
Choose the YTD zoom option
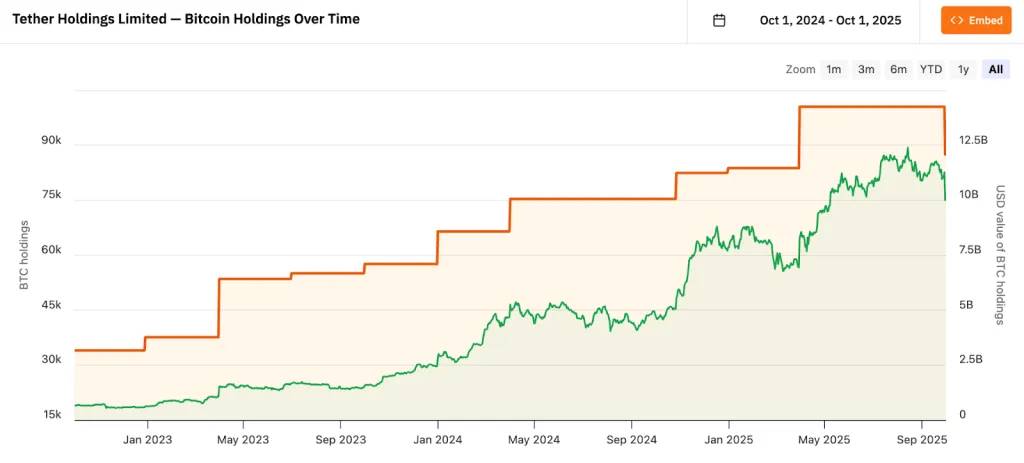click(x=931, y=69)
